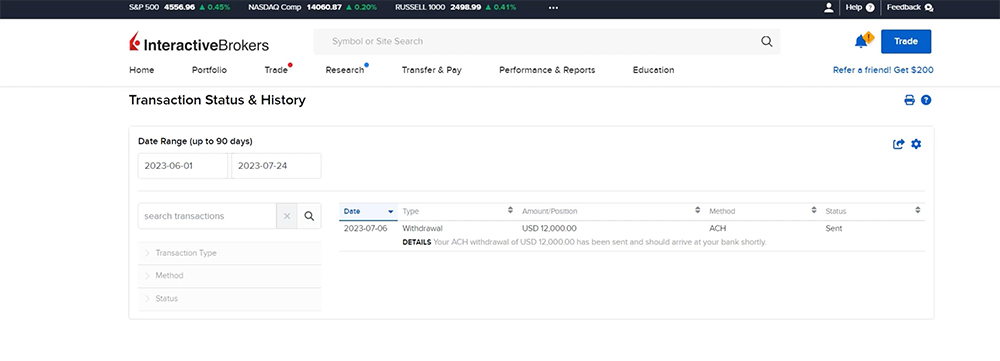
Task: Sort the Method column
Action: point(814,210)
